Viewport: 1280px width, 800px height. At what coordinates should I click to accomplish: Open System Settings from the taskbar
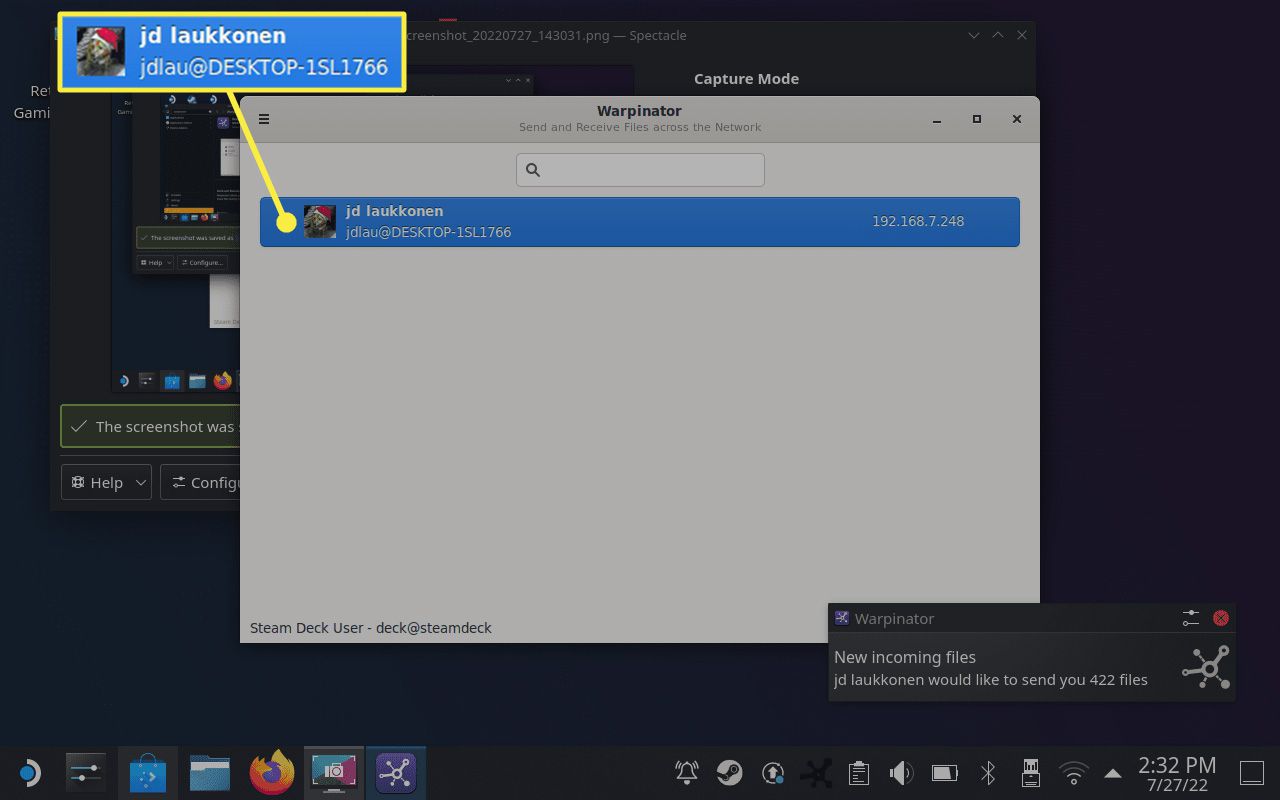pos(85,773)
